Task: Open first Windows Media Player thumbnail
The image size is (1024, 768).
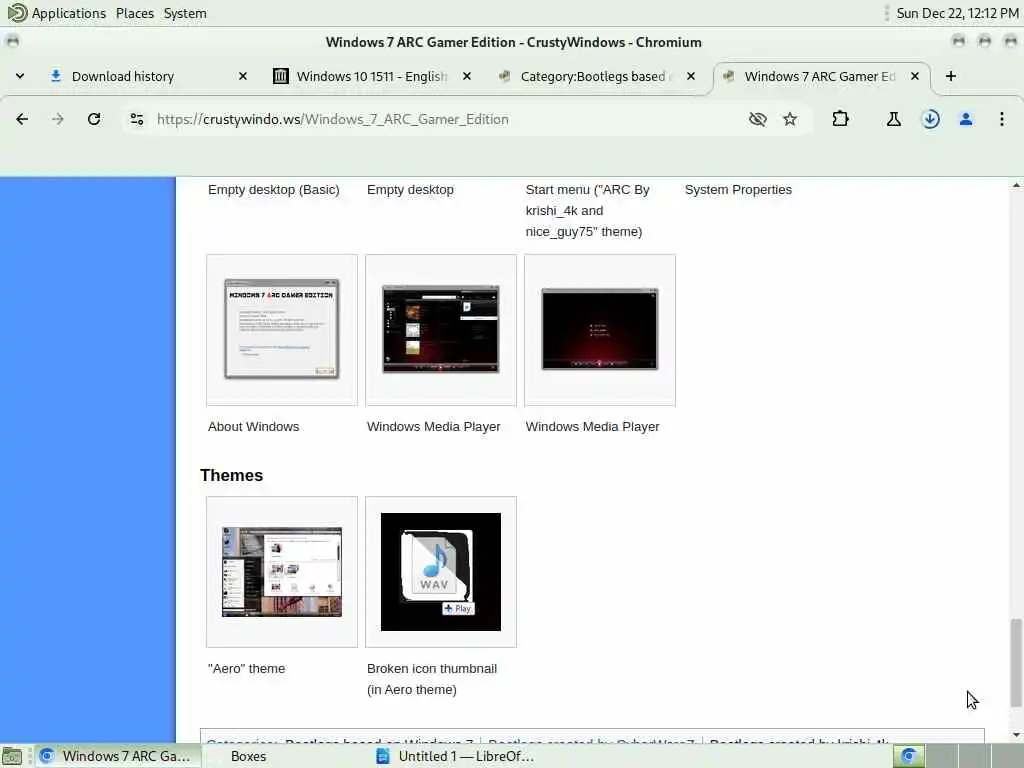Action: coord(441,330)
